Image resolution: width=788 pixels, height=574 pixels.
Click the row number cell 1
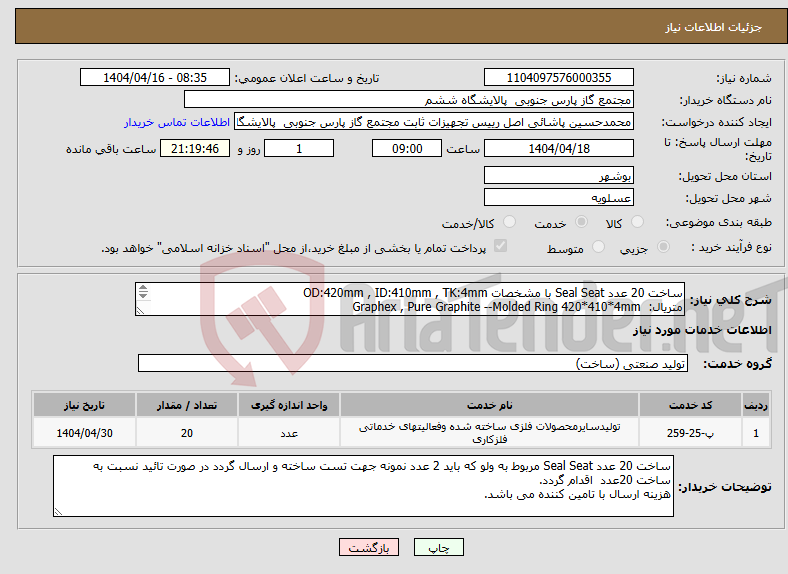(x=756, y=433)
